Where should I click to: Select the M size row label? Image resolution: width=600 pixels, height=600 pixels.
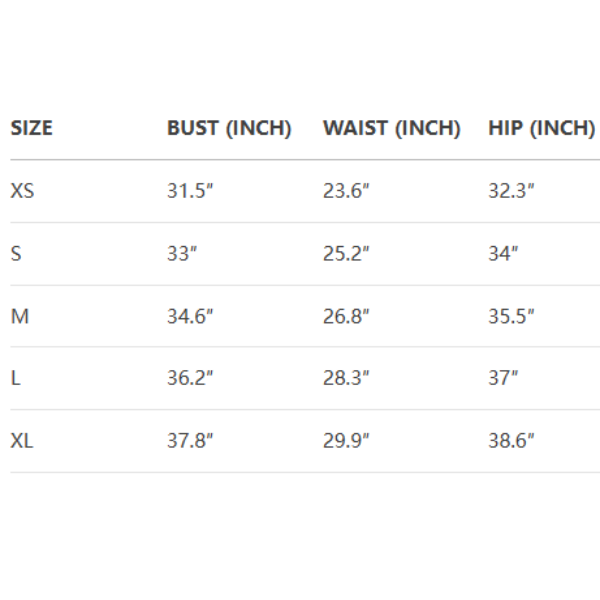coord(19,316)
